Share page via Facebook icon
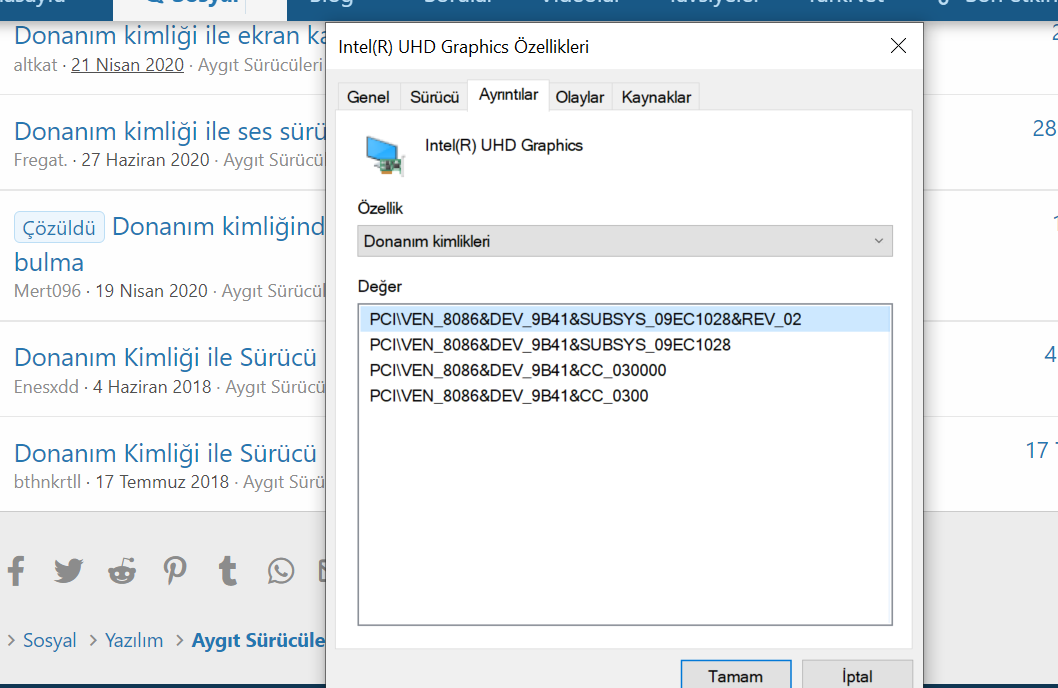Viewport: 1058px width, 688px height. 17,571
